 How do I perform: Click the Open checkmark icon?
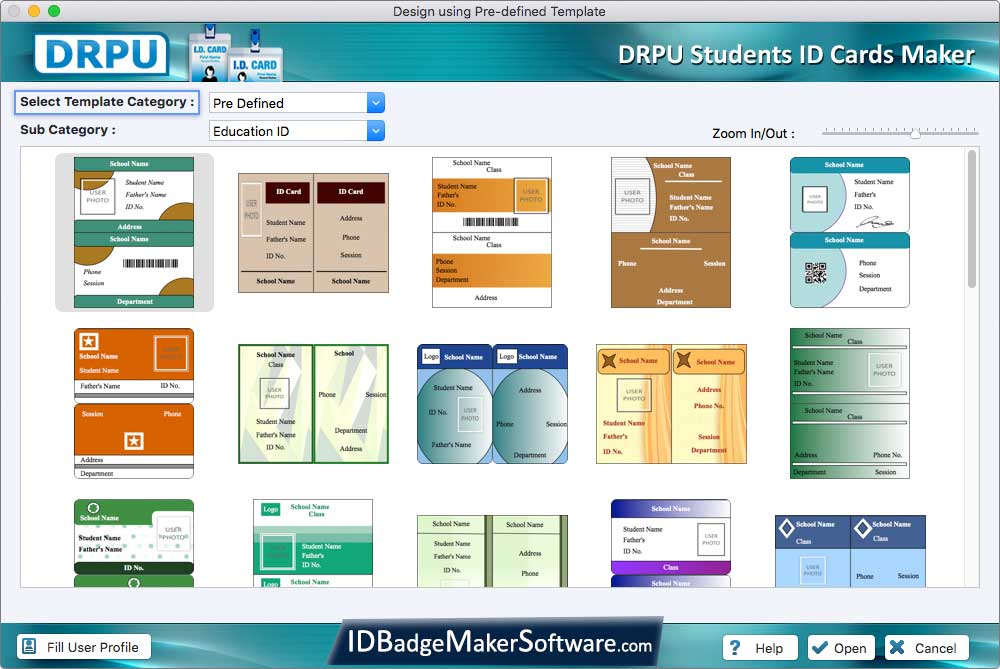(820, 648)
